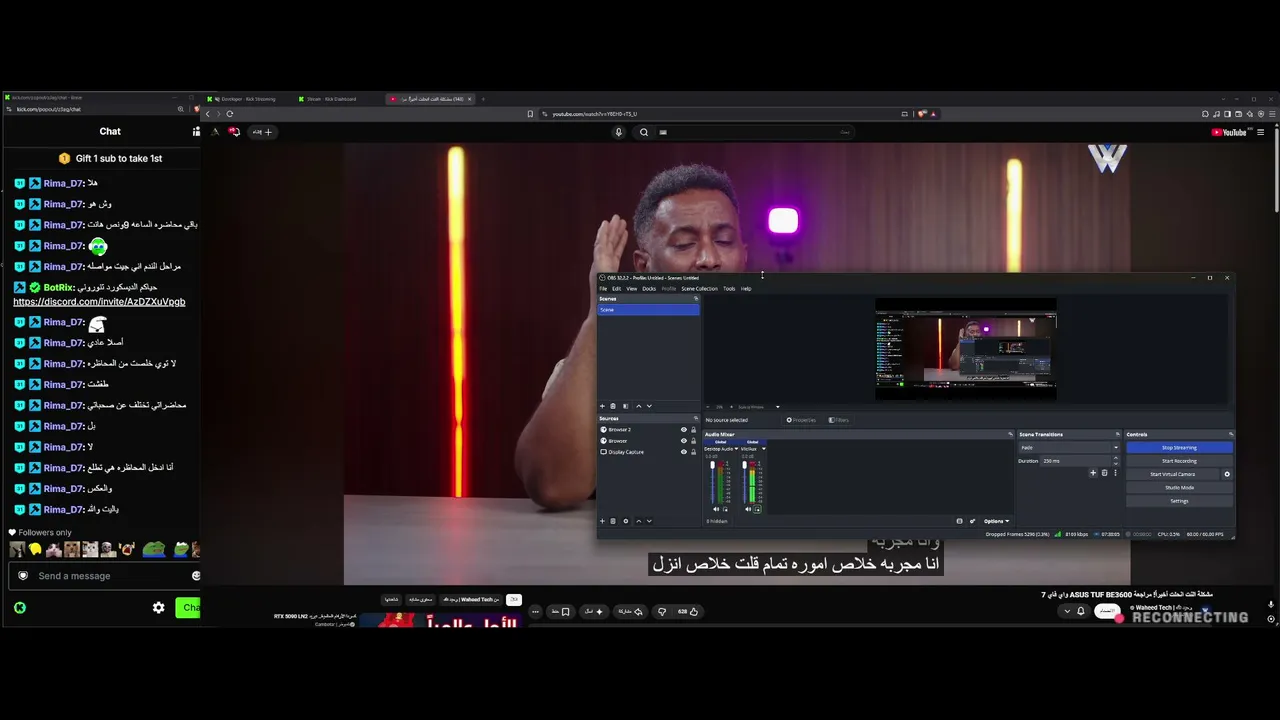Toggle YouTube notification bell for Waheed Tech

pyautogui.click(x=1080, y=611)
